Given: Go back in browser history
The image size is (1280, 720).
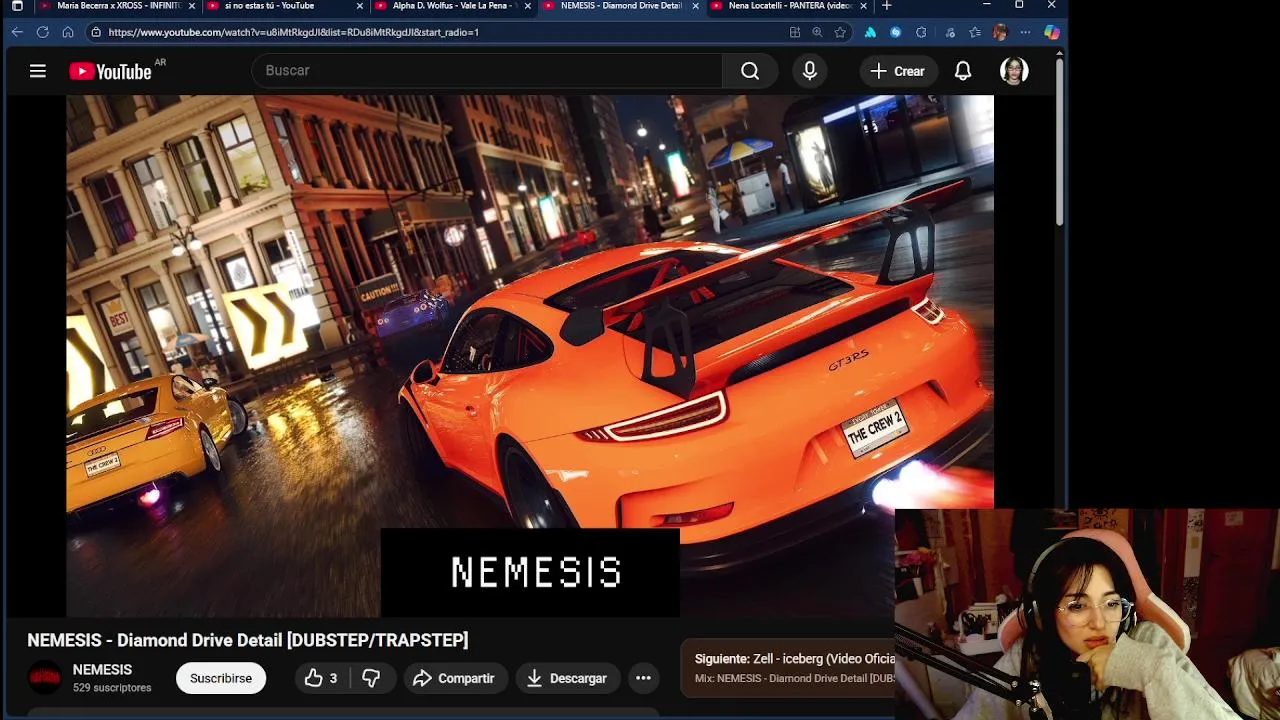Looking at the screenshot, I should pyautogui.click(x=17, y=32).
